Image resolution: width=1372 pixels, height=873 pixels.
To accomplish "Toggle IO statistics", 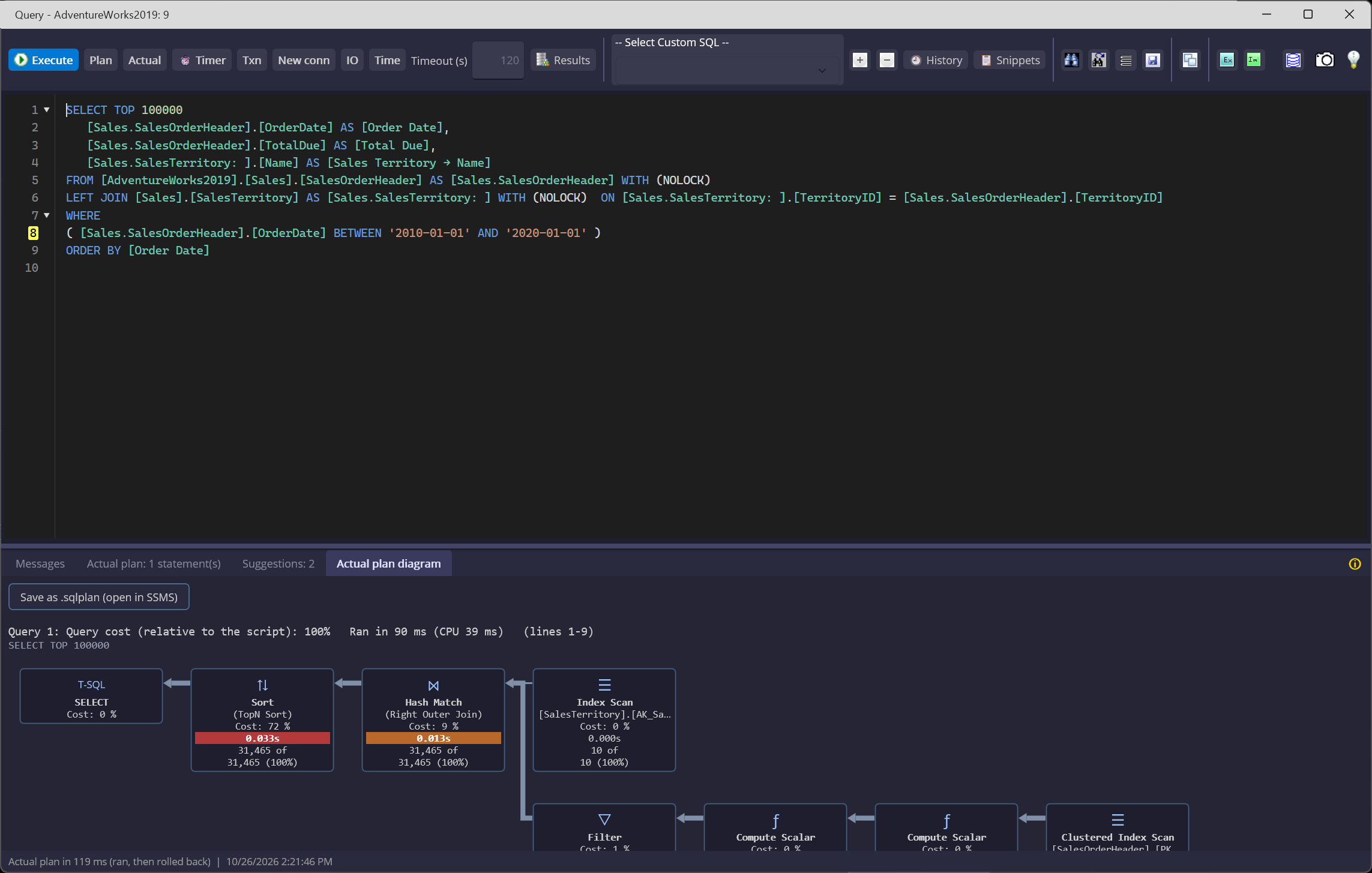I will click(352, 60).
